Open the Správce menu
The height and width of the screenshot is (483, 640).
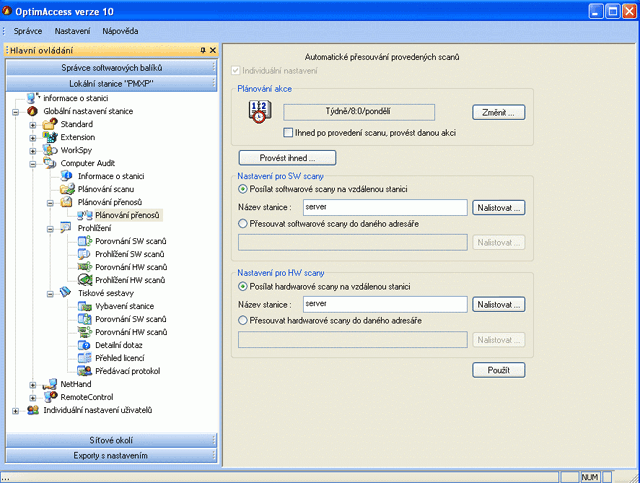[x=28, y=31]
